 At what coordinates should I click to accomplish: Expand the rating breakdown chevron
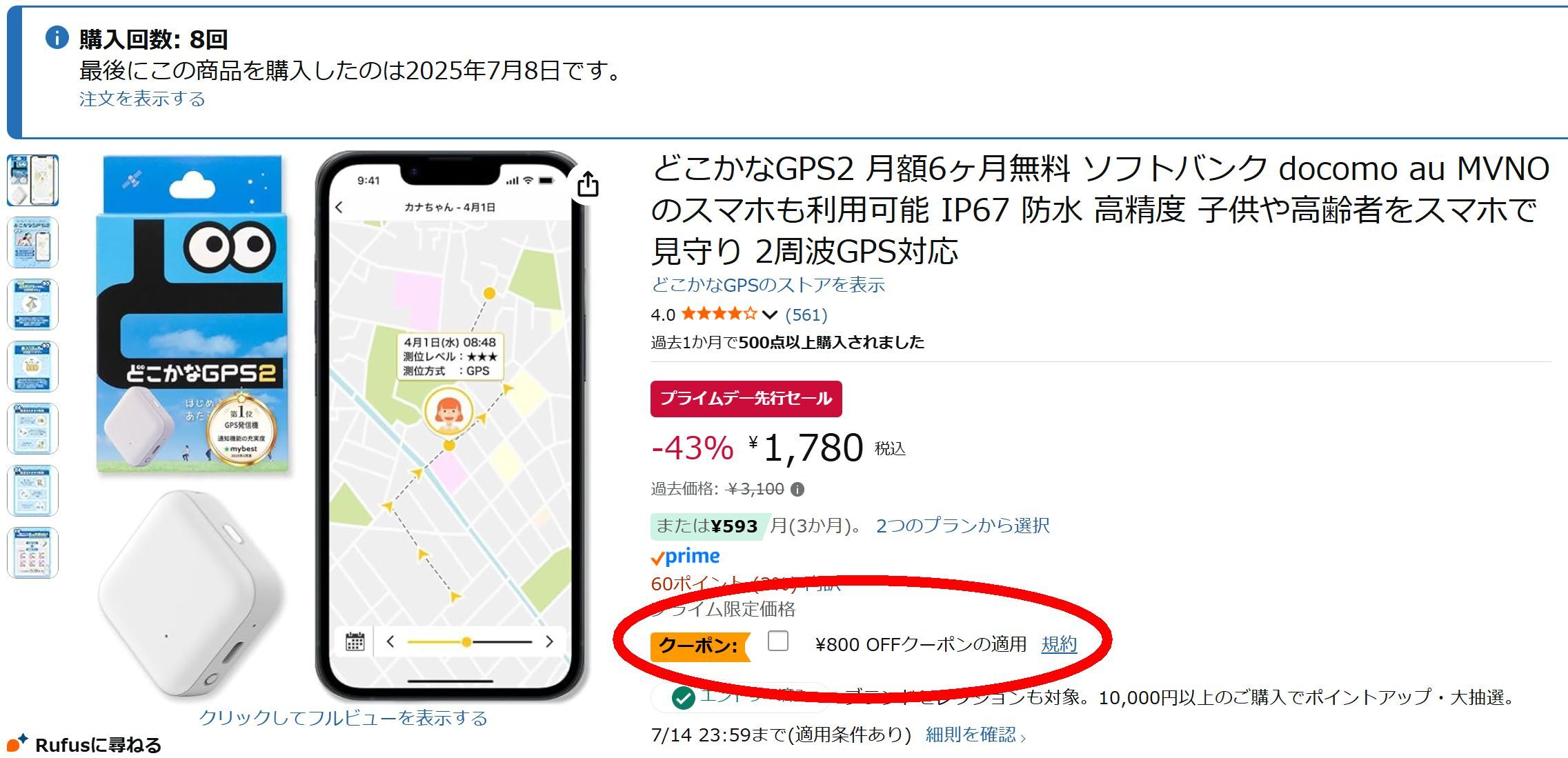pyautogui.click(x=770, y=315)
